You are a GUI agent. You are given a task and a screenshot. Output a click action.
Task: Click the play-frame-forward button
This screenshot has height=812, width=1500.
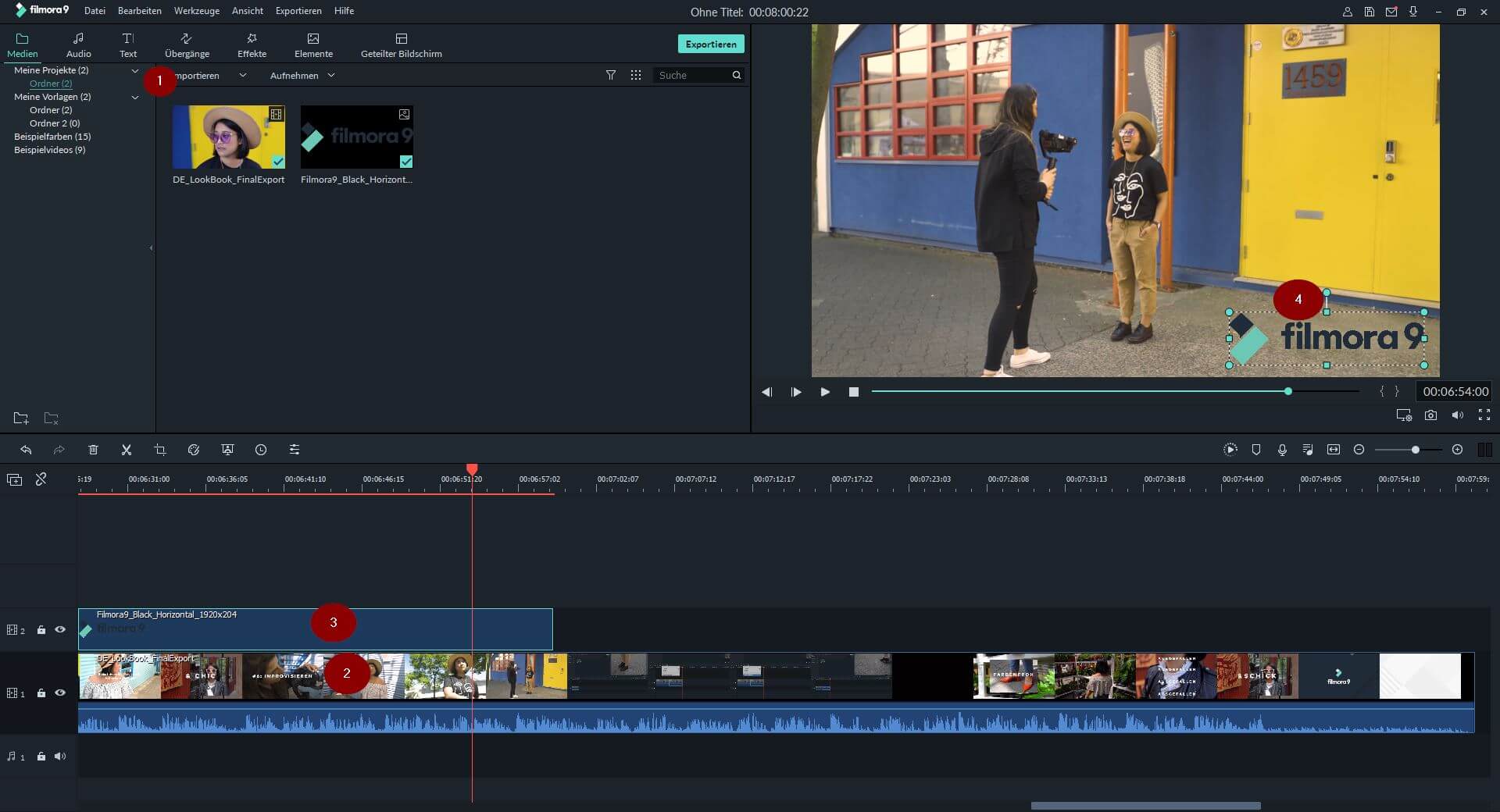coord(796,392)
